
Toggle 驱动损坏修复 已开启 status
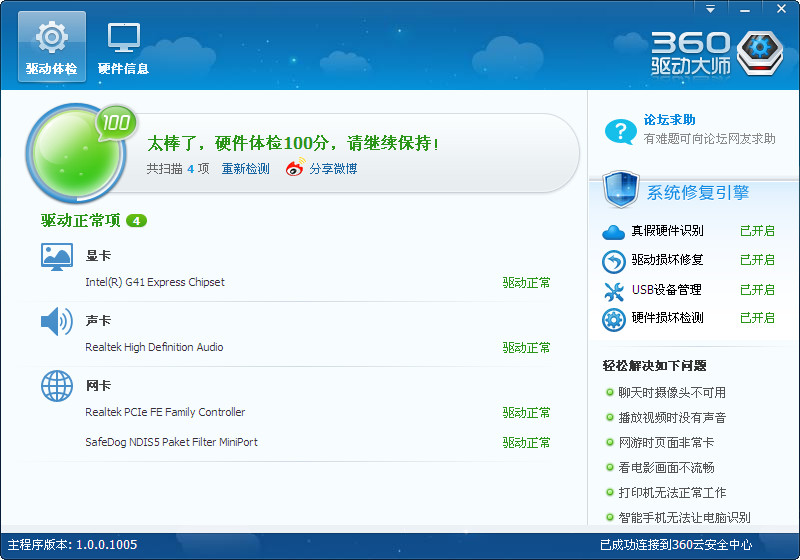[x=757, y=260]
